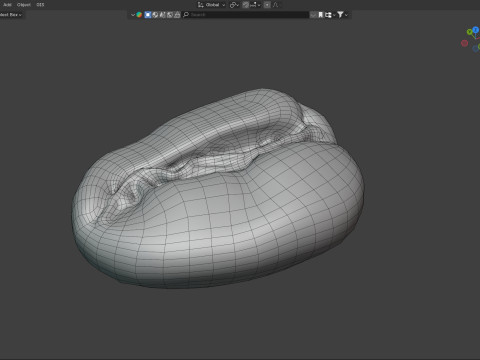The height and width of the screenshot is (360, 480).
Task: Select the highlighted blue square mode icon
Action: [x=148, y=15]
